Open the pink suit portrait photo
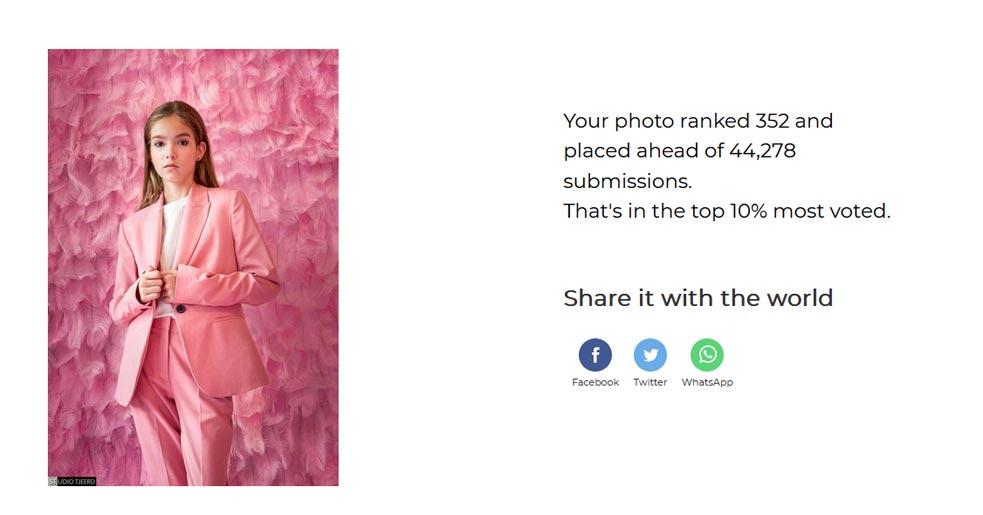Viewport: 983px width, 515px height. coord(193,267)
